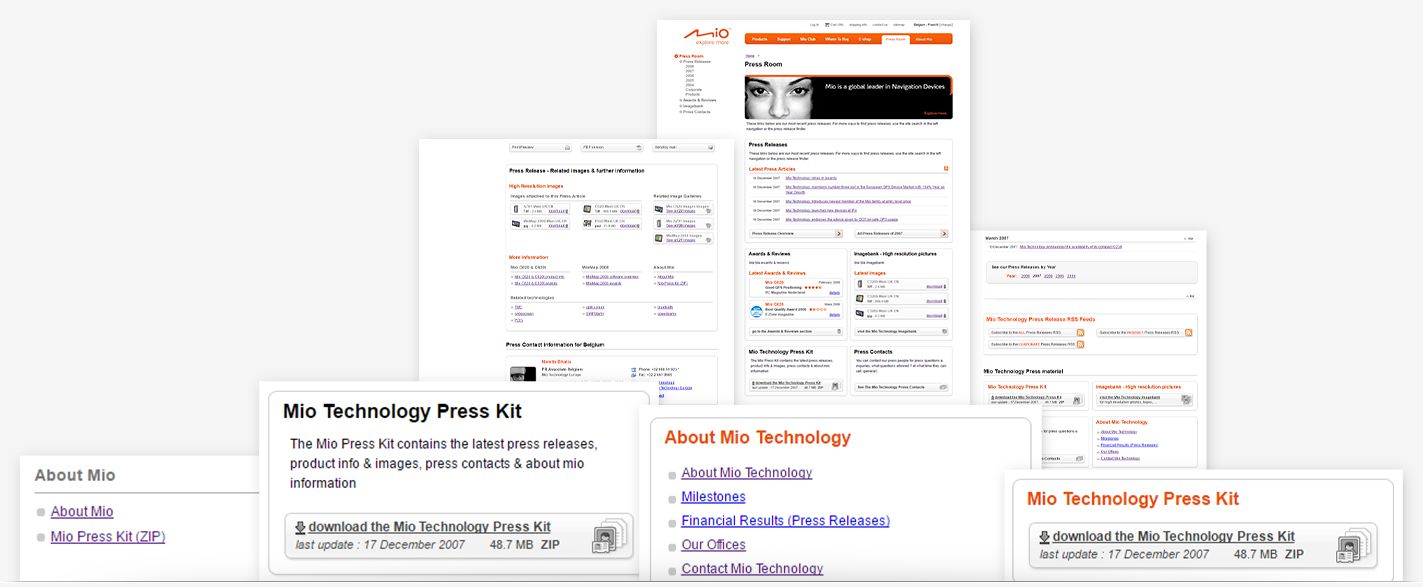Click the Press Releases Overview button
1423x587 pixels.
point(796,233)
